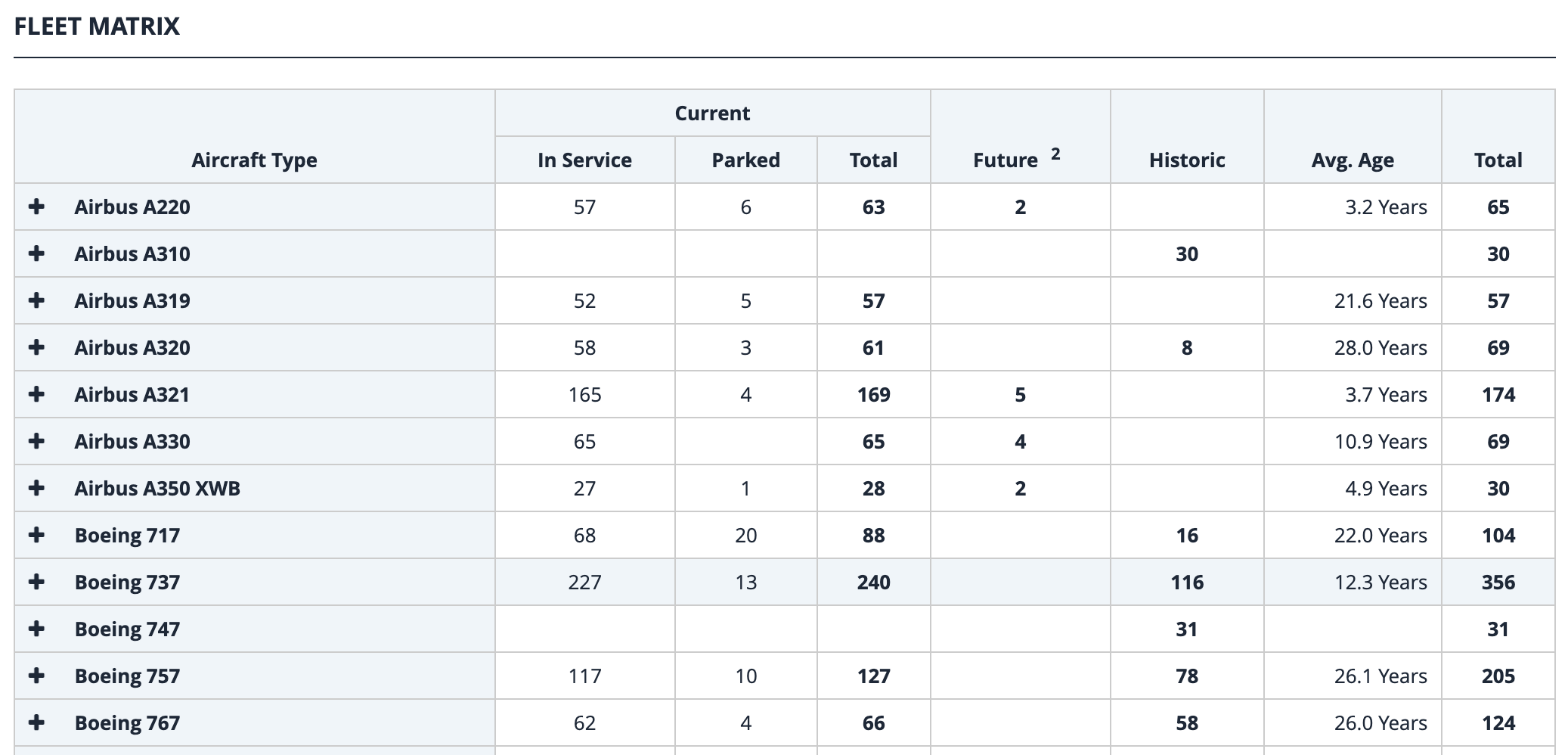Expand the Airbus A321 row
The width and height of the screenshot is (1568, 755).
tap(36, 394)
